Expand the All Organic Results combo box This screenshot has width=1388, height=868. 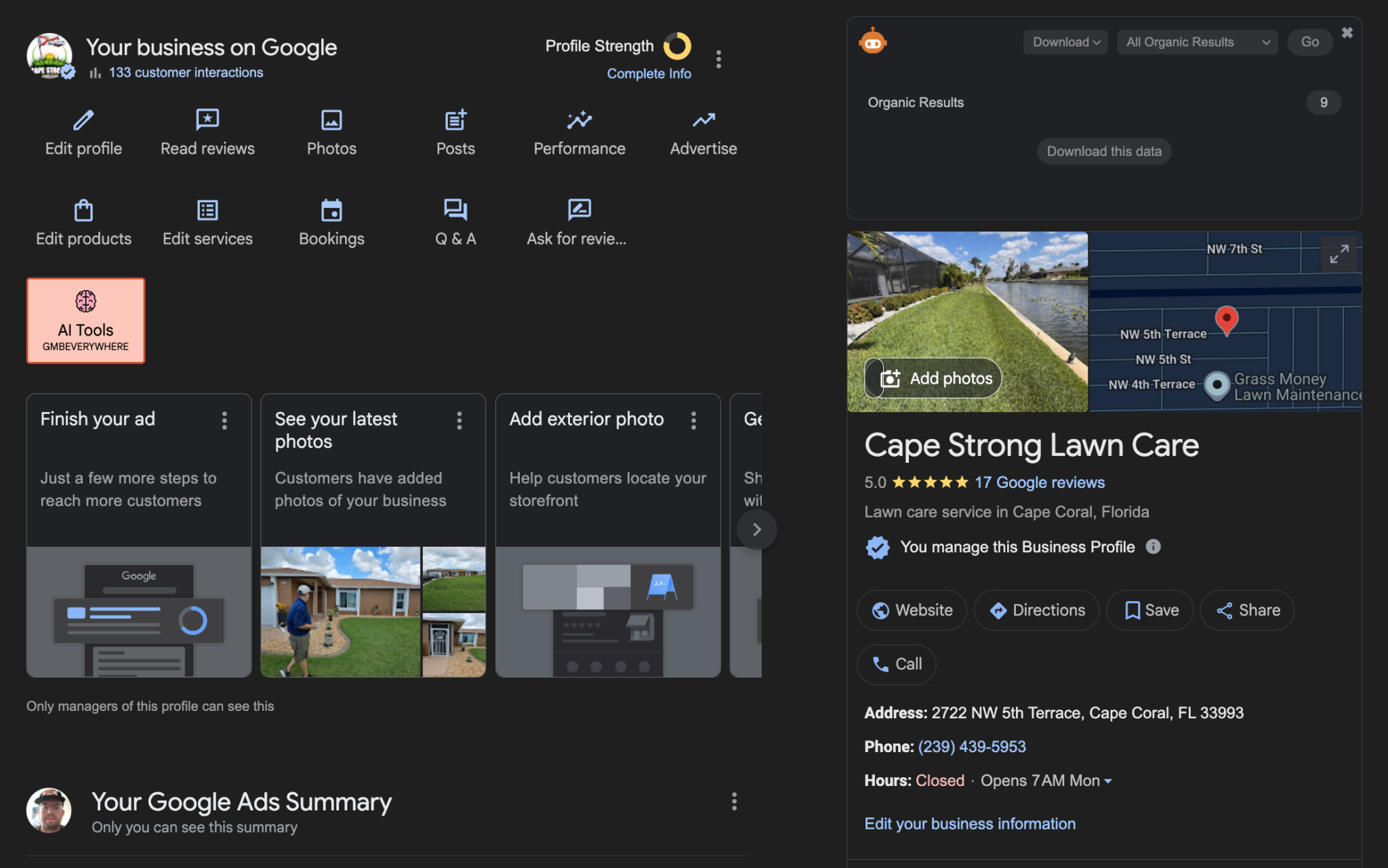pyautogui.click(x=1197, y=42)
